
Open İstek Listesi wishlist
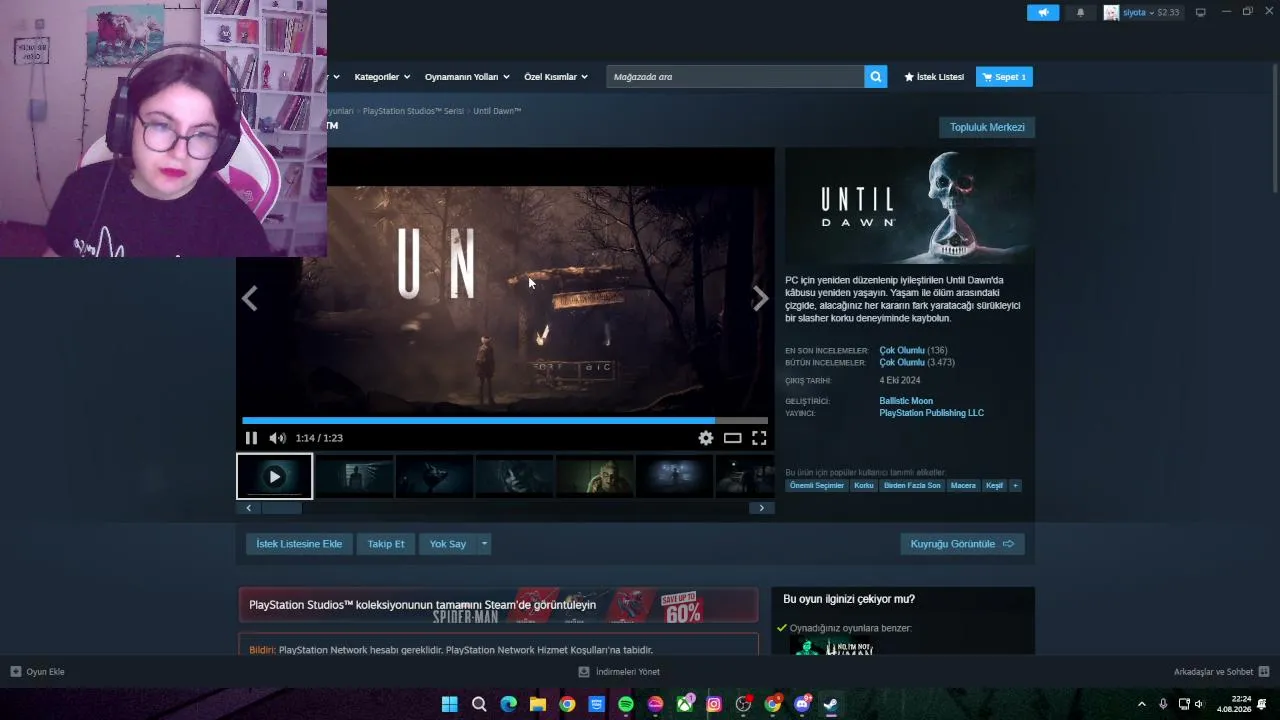[x=934, y=77]
